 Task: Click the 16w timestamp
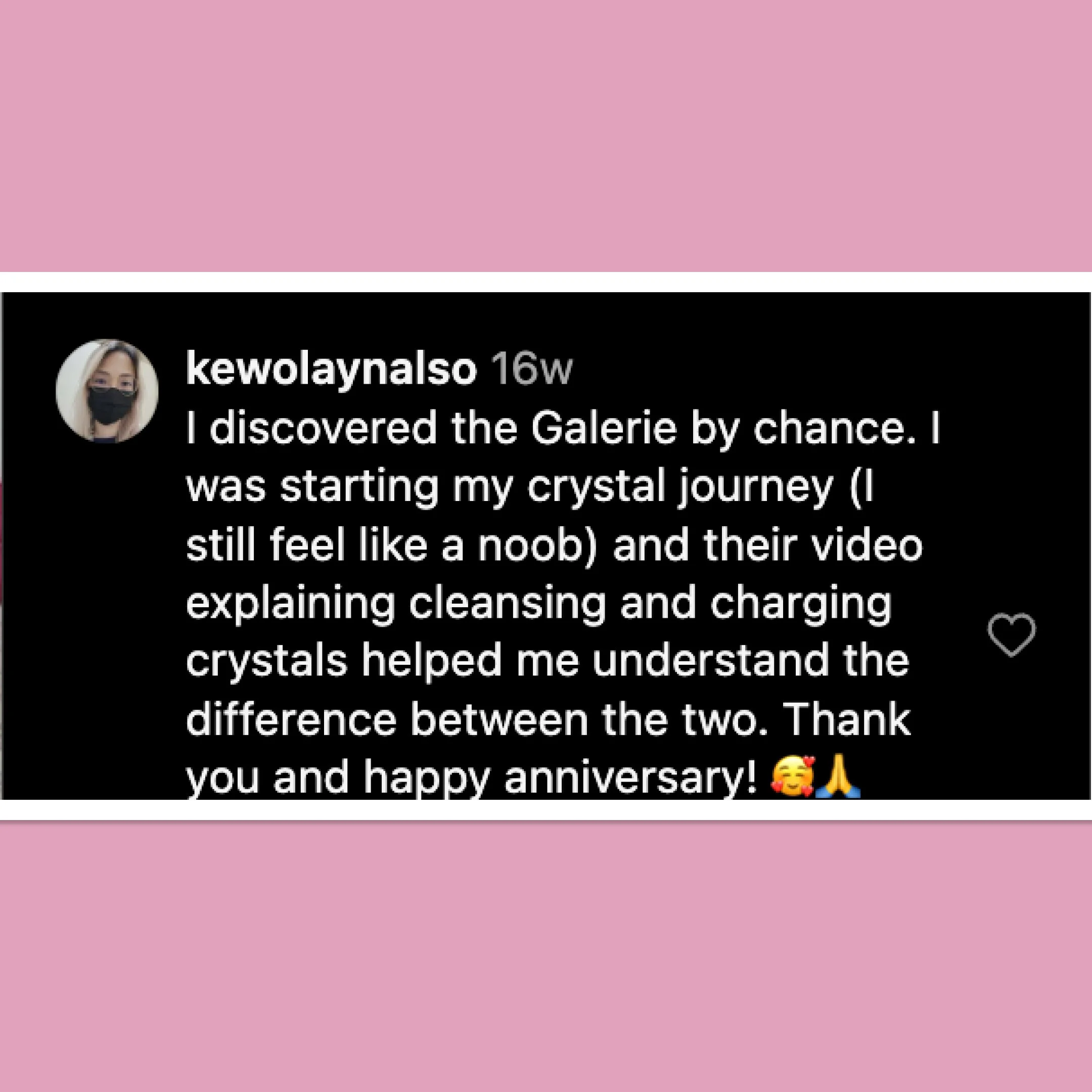(x=532, y=370)
